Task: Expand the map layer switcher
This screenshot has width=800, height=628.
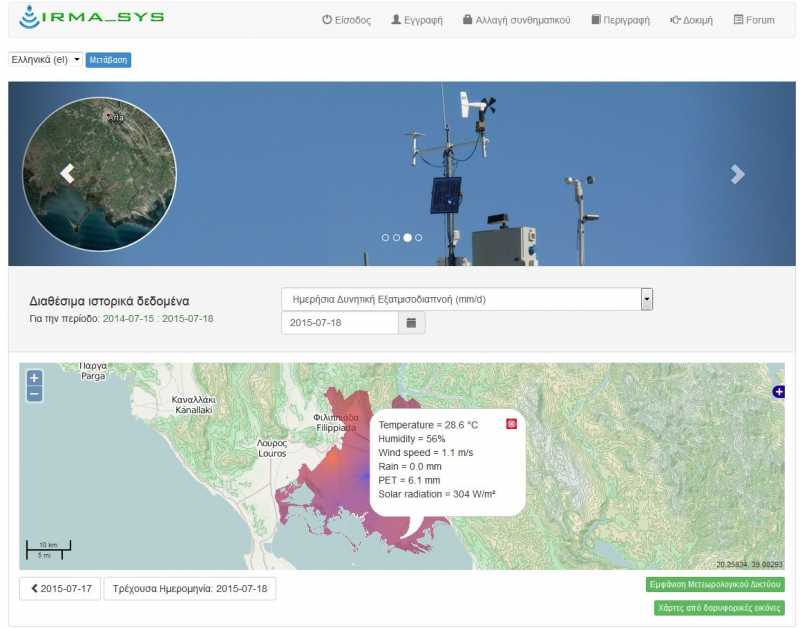Action: click(x=778, y=392)
